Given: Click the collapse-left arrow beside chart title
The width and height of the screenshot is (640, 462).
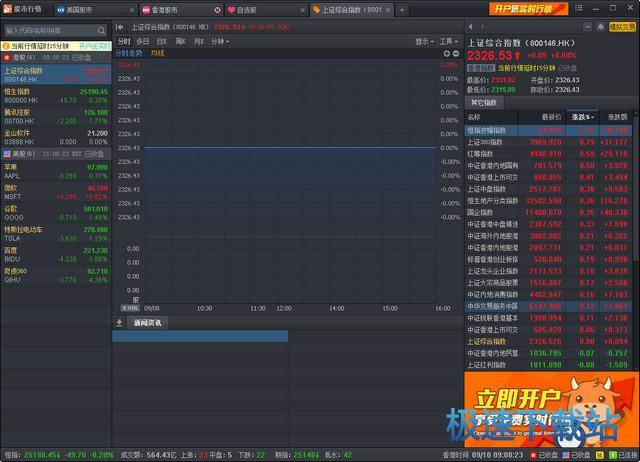Looking at the screenshot, I should coord(119,27).
